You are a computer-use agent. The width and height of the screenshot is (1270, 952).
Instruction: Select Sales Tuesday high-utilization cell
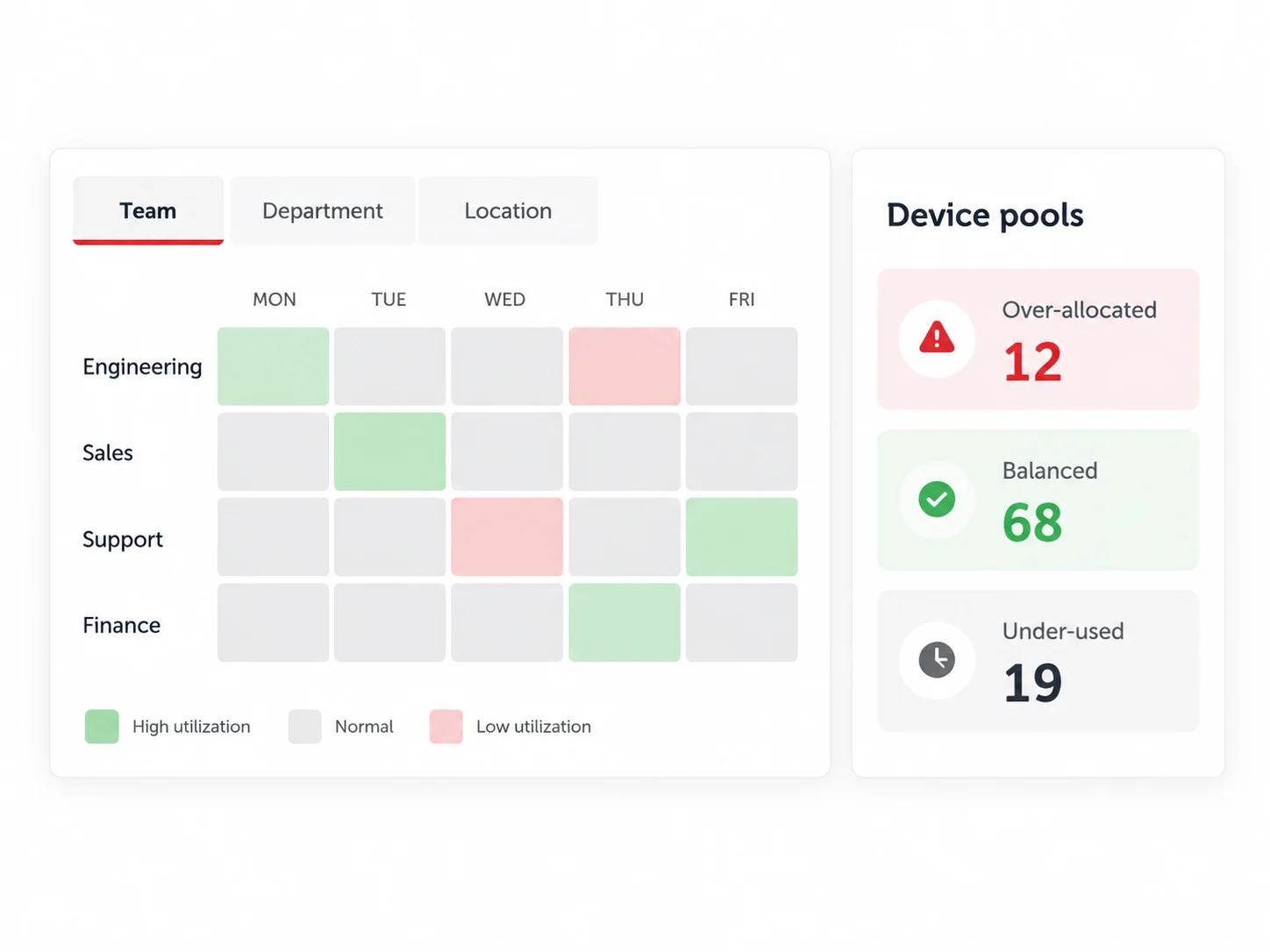(389, 451)
